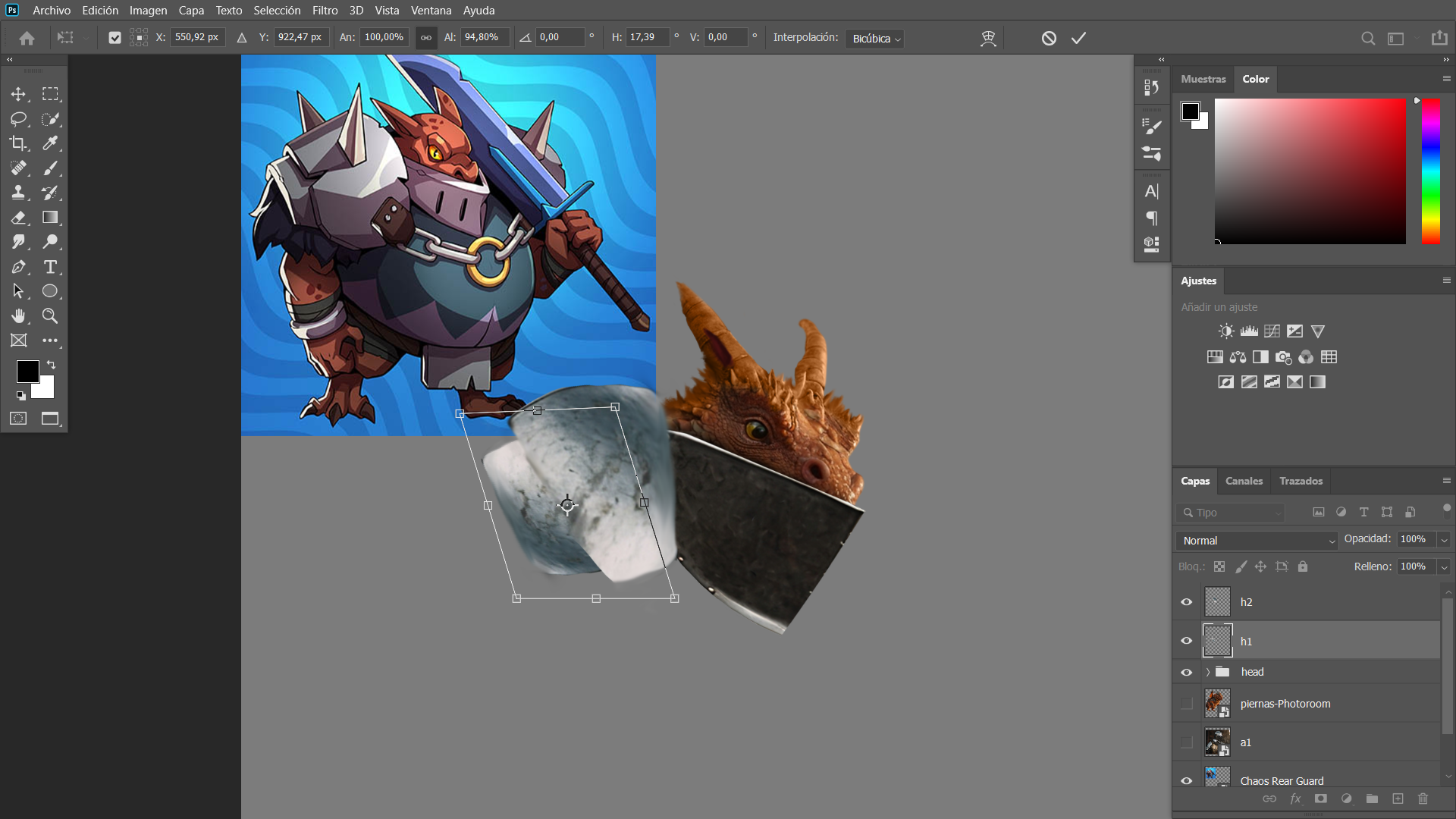
Task: Open the search button in options bar
Action: pos(1367,38)
